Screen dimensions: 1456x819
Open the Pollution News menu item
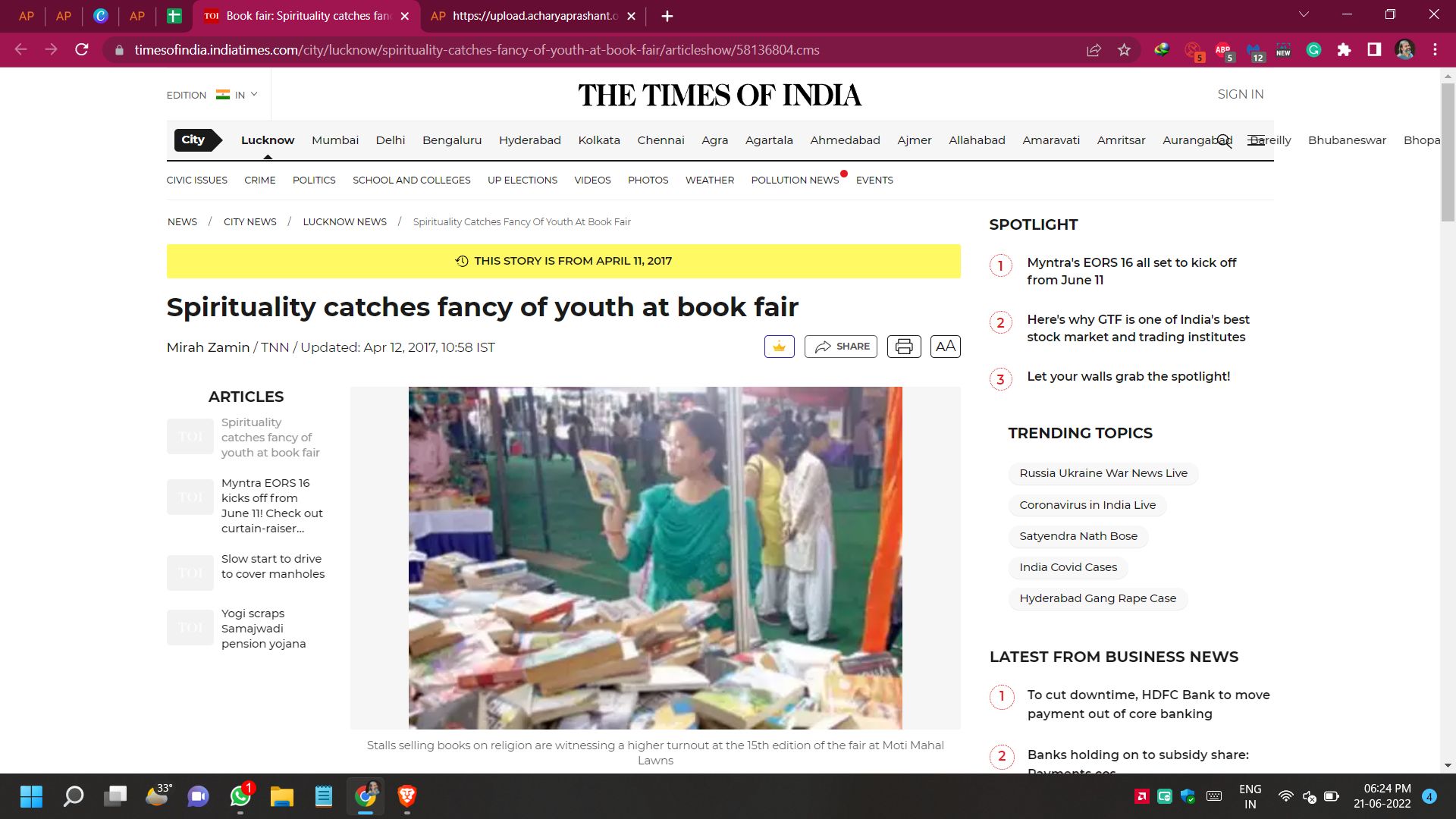tap(794, 180)
